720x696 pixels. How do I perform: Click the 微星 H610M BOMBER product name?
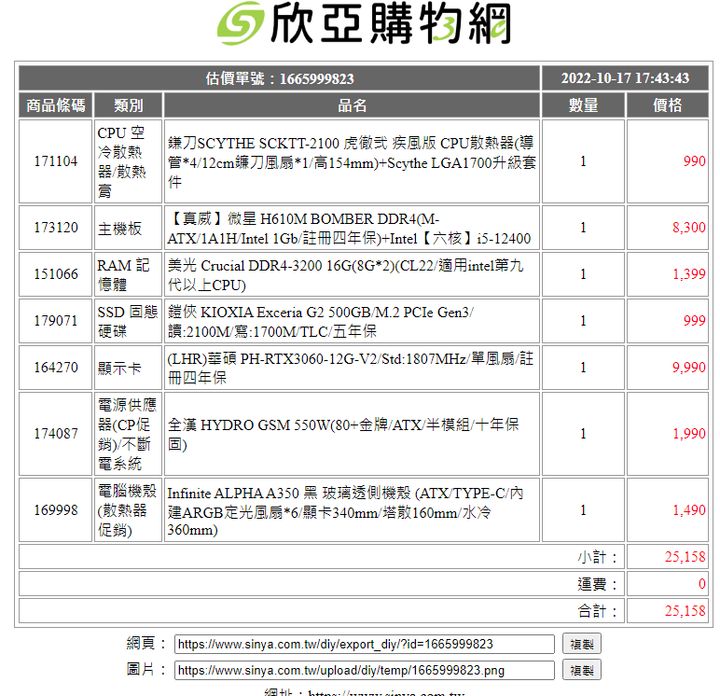pyautogui.click(x=349, y=229)
